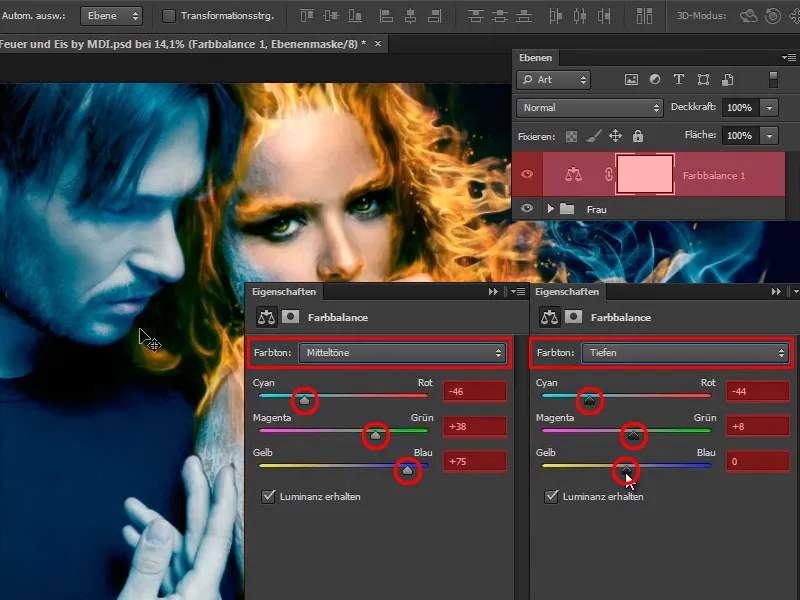This screenshot has width=800, height=600.
Task: Lock transparent pixels icon next to Fixieren
Action: tap(571, 136)
